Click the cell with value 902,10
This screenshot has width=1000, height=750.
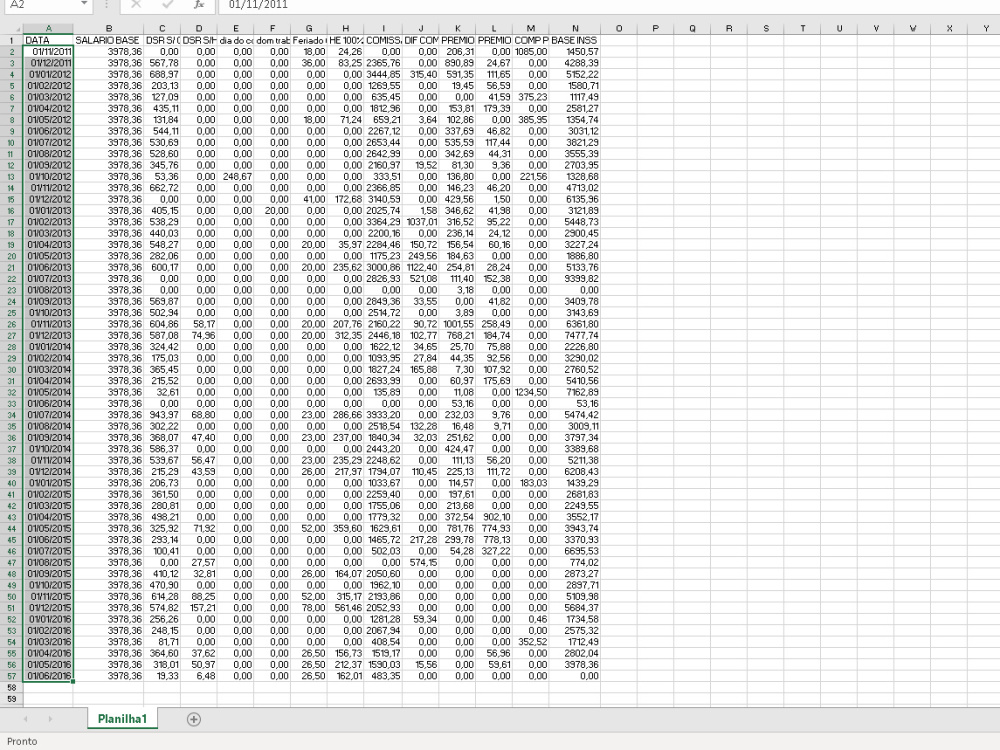tap(494, 517)
